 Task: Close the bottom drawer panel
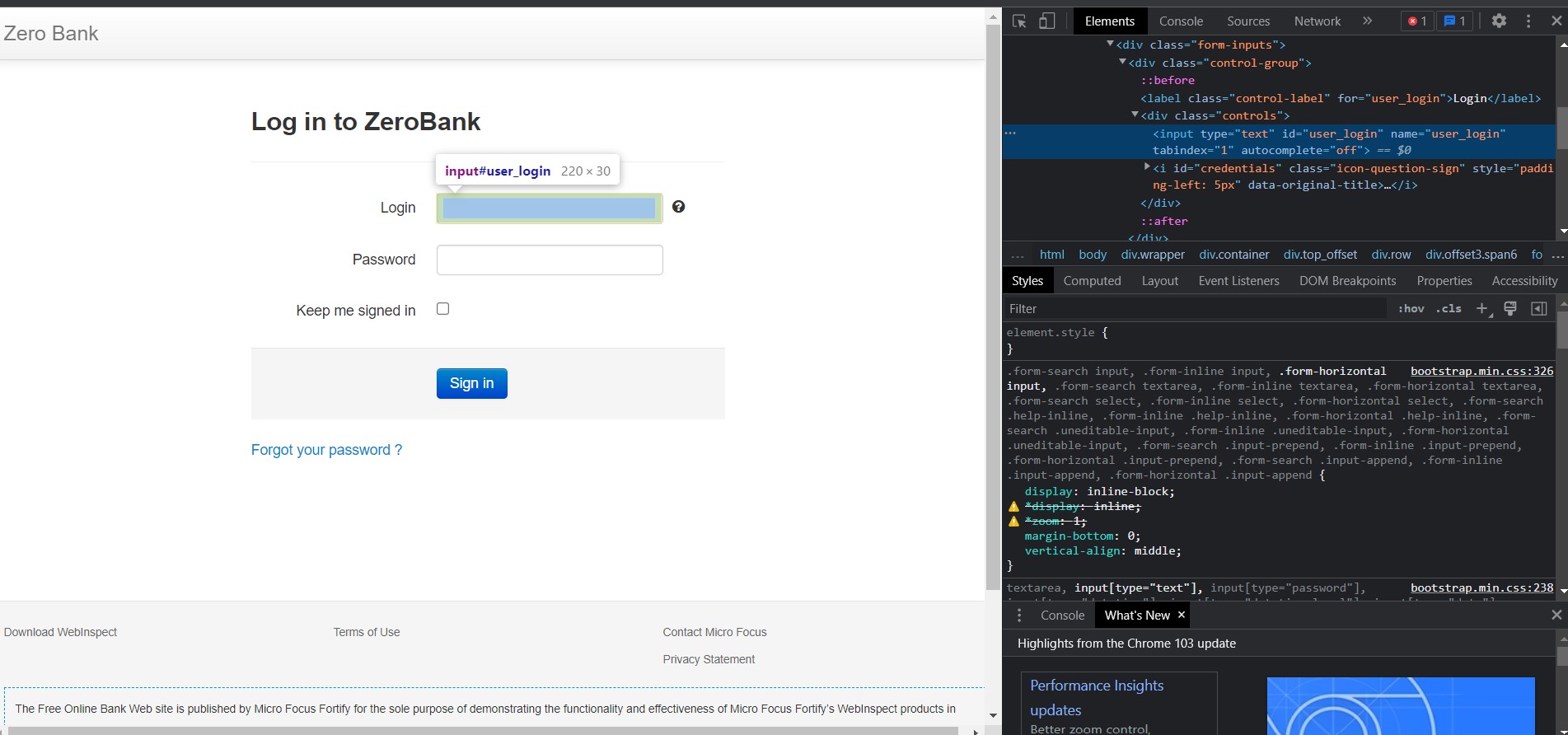(1556, 615)
